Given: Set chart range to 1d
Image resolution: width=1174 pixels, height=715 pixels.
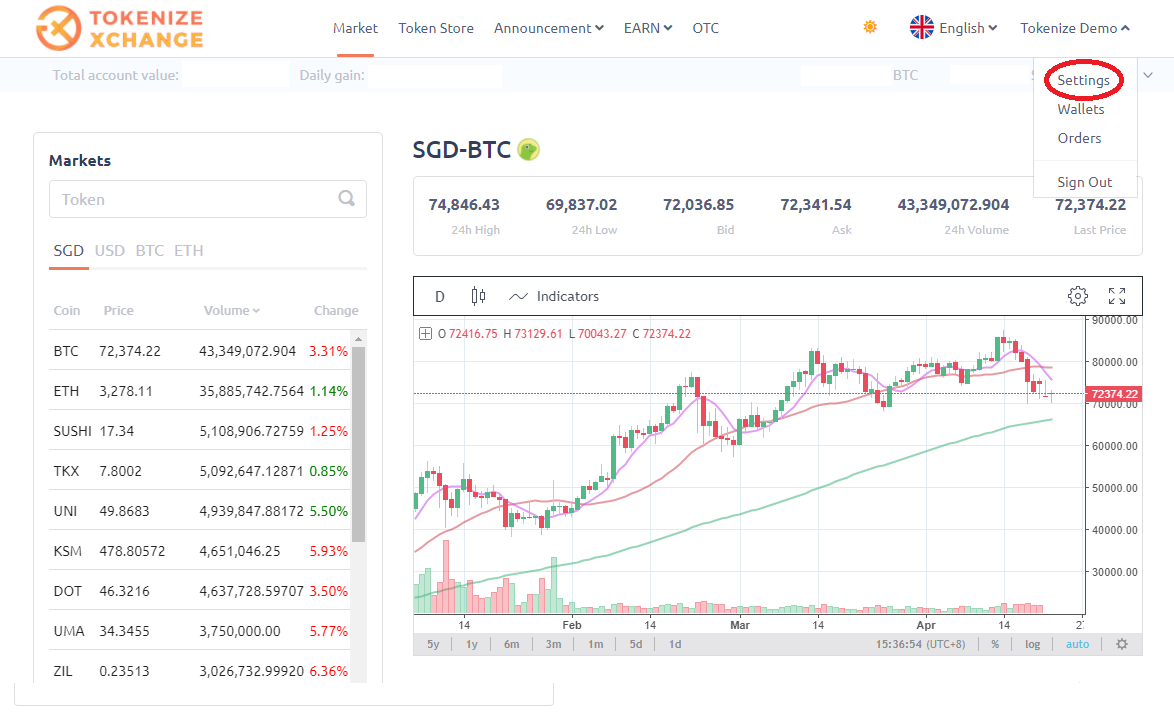Looking at the screenshot, I should tap(675, 644).
